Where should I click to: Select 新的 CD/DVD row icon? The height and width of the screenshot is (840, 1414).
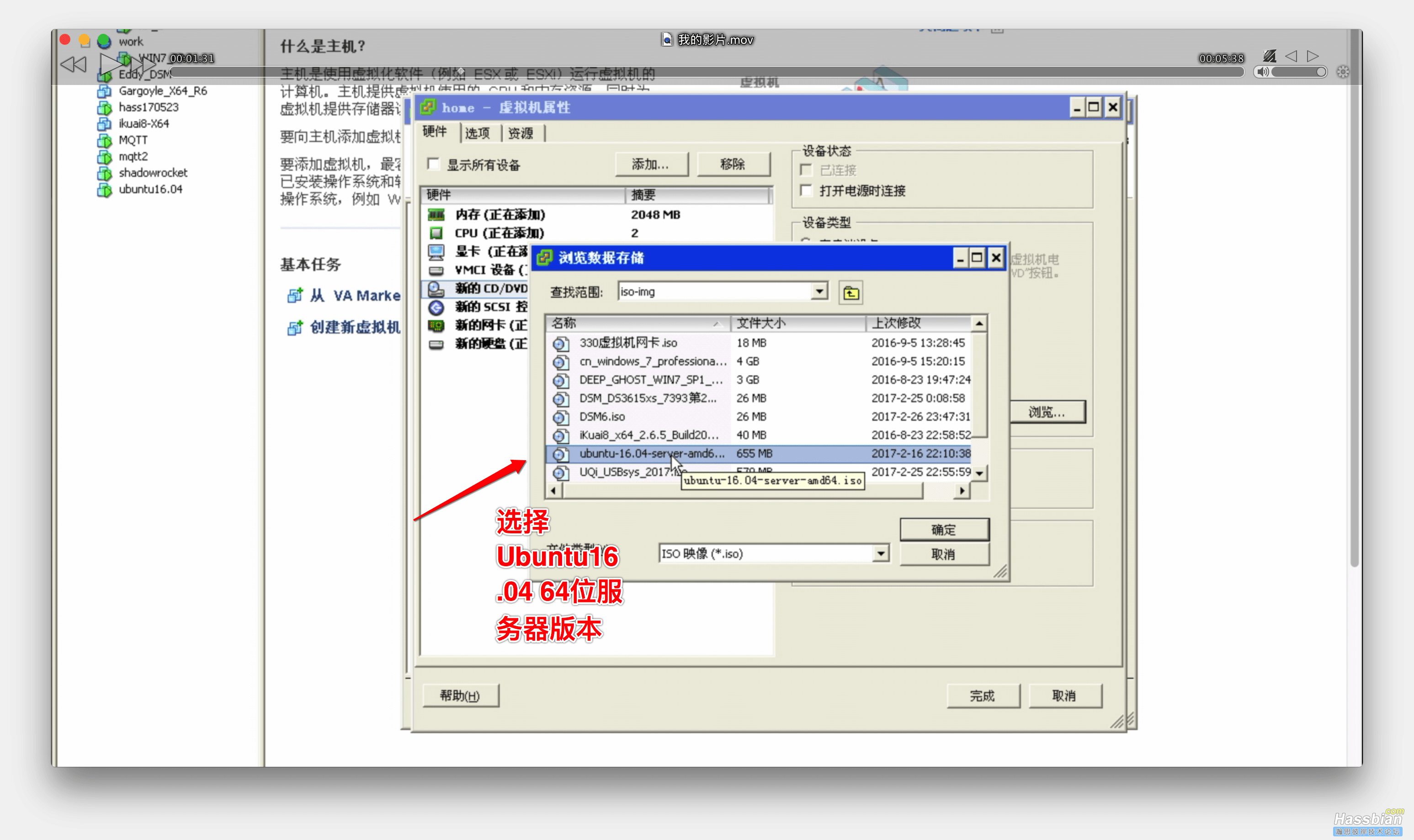(436, 289)
